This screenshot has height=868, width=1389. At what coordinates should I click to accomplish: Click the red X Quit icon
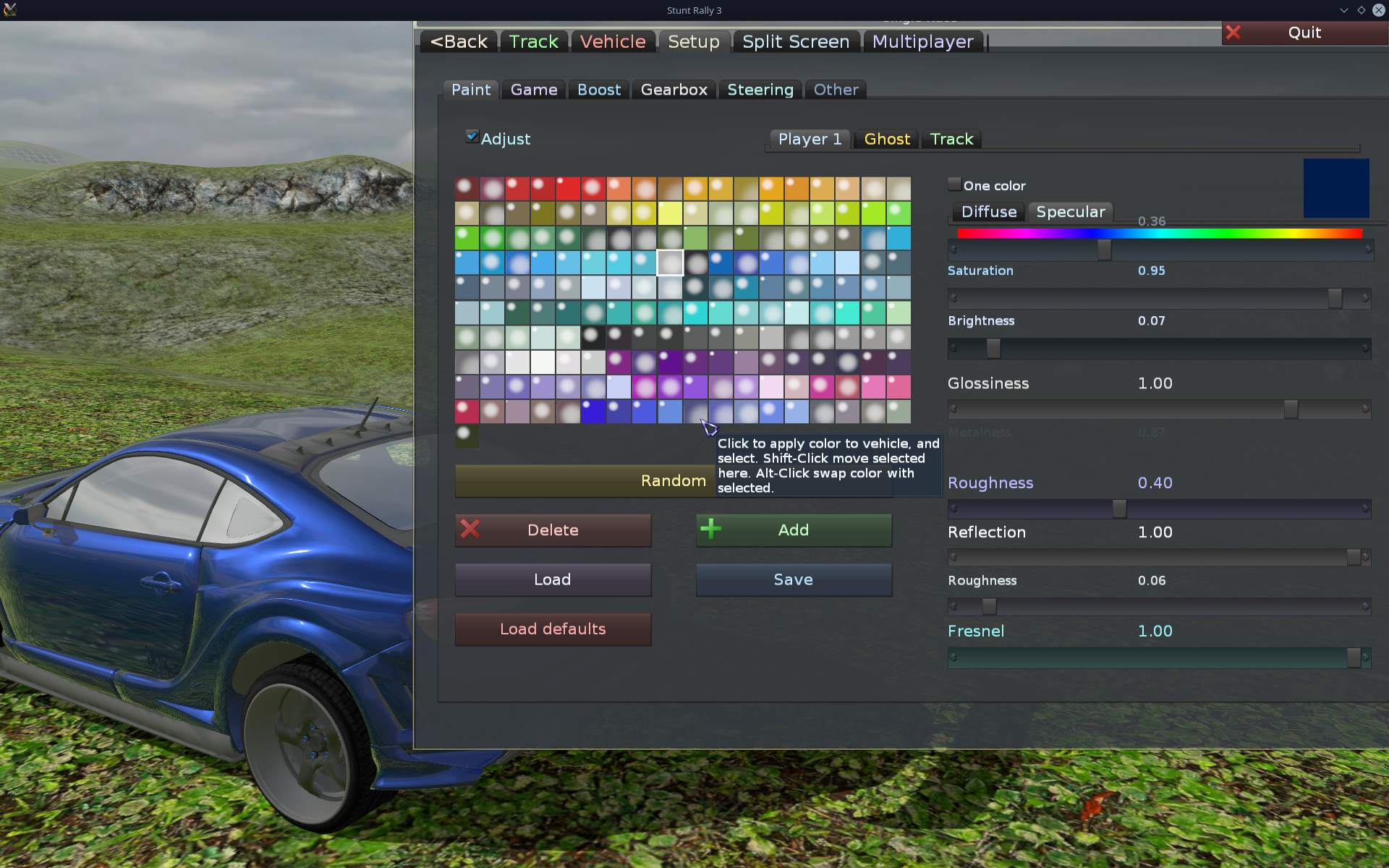click(1233, 33)
